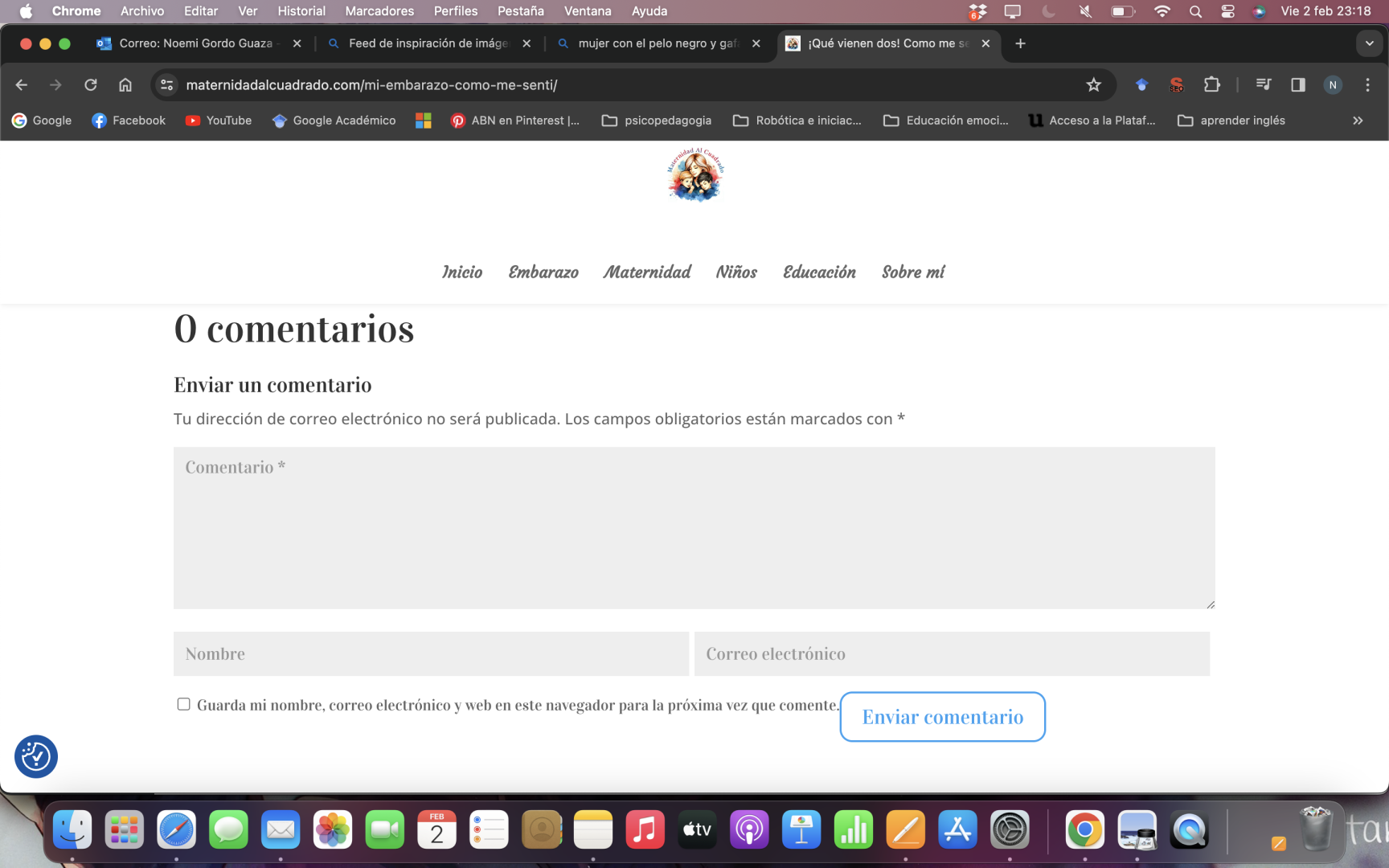Open the Microsoft logo bookmark

point(424,121)
